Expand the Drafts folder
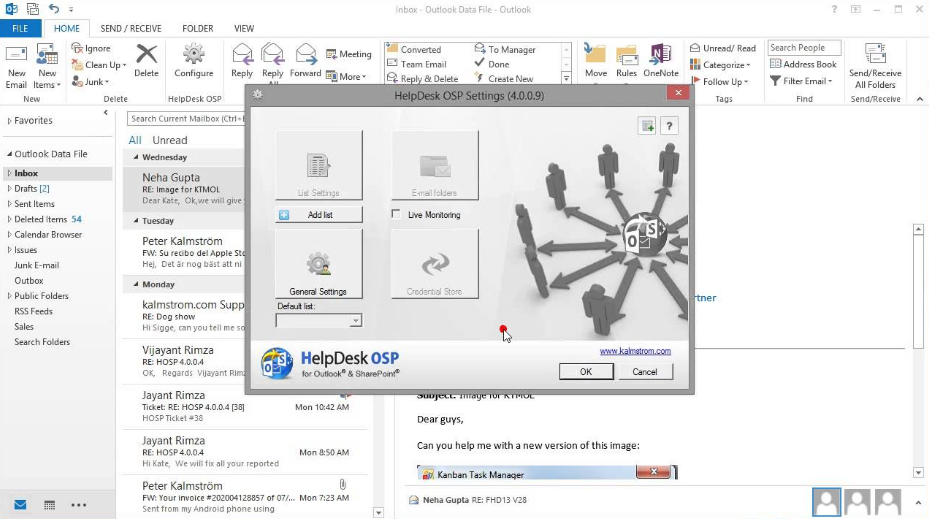929x519 pixels. pyautogui.click(x=9, y=188)
